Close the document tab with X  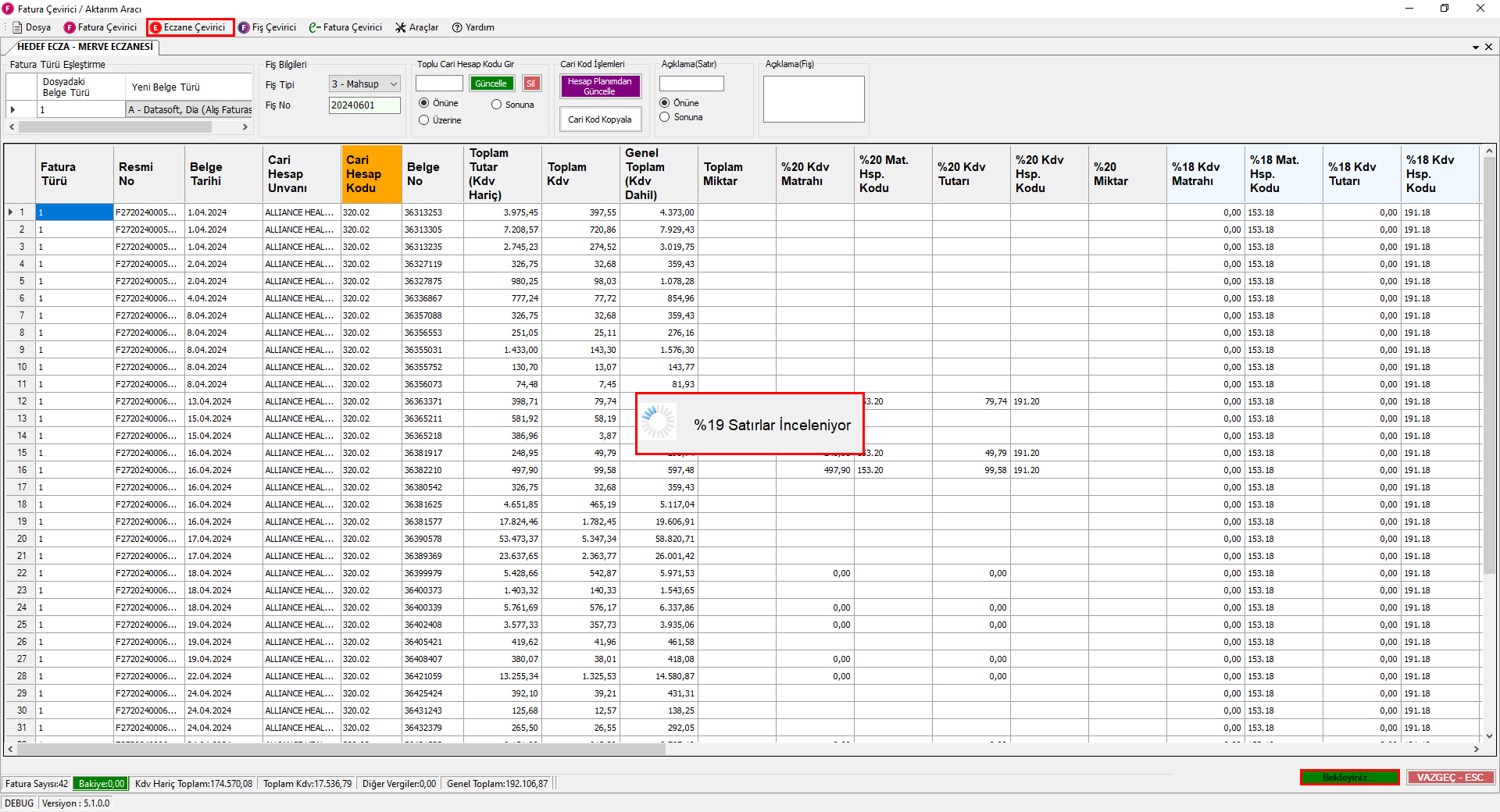1488,47
